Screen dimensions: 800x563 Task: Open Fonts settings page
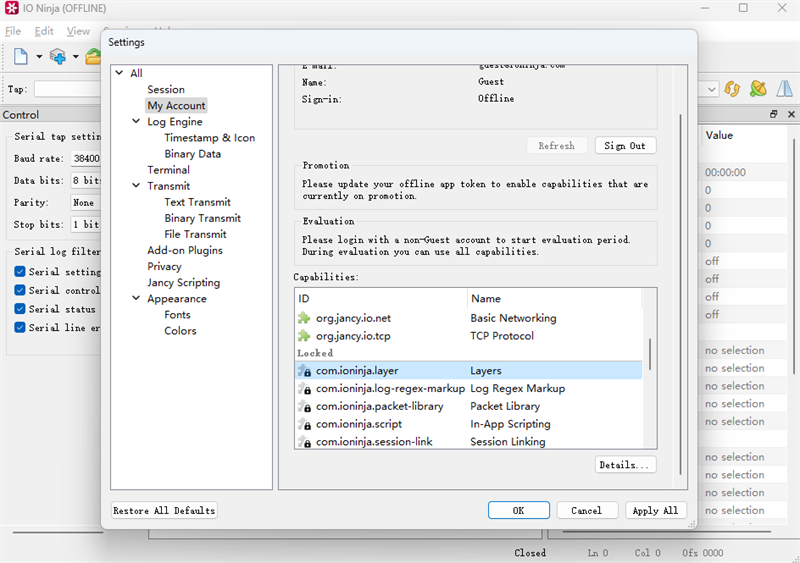click(x=177, y=314)
